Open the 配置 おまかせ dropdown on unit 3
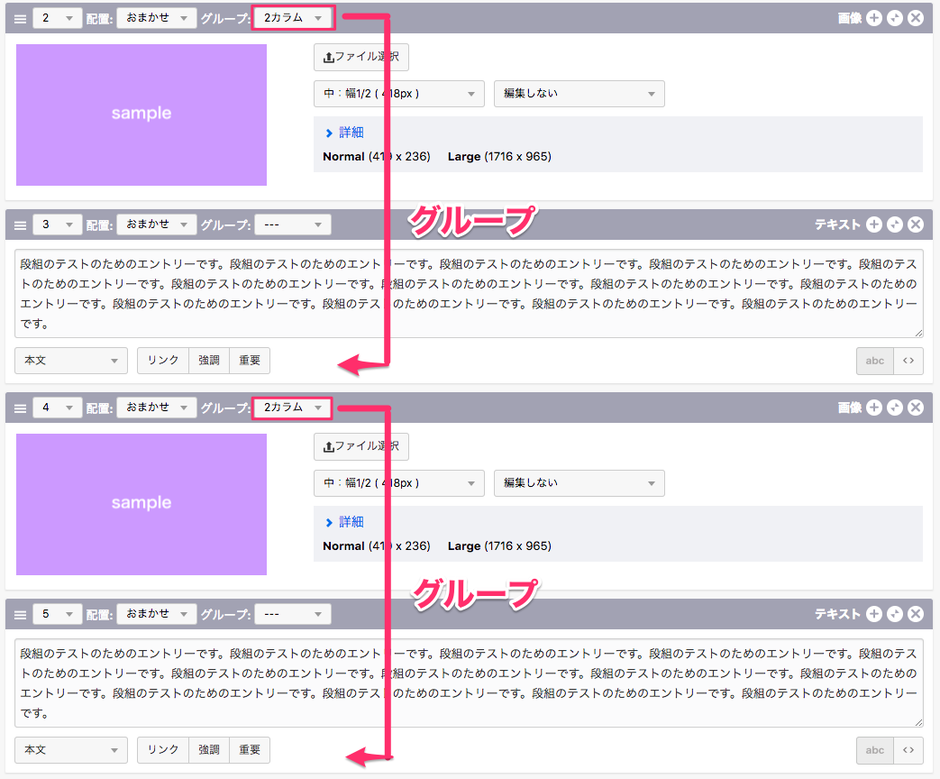The width and height of the screenshot is (940, 779). (156, 225)
